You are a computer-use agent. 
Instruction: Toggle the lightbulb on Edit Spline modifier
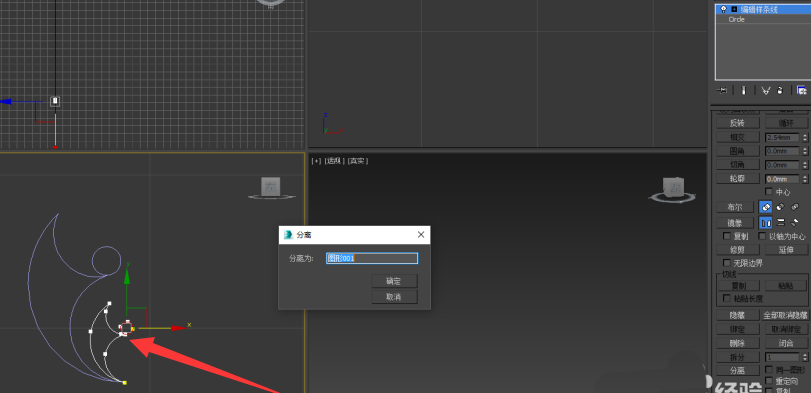point(723,9)
